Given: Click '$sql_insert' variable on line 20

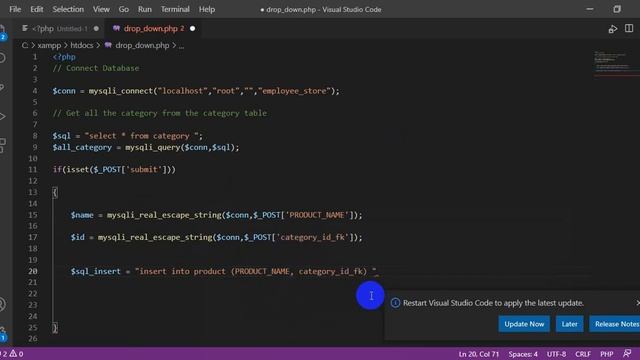Looking at the screenshot, I should coord(96,271).
